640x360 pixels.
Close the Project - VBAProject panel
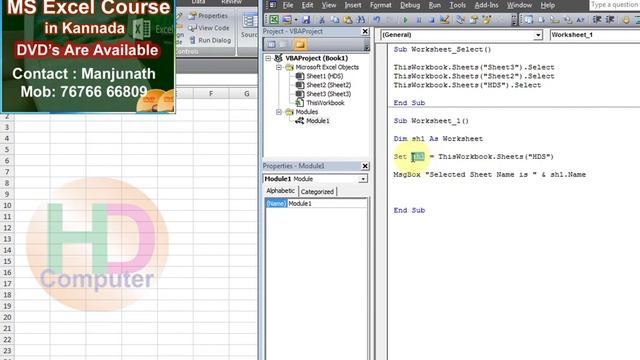[x=365, y=31]
